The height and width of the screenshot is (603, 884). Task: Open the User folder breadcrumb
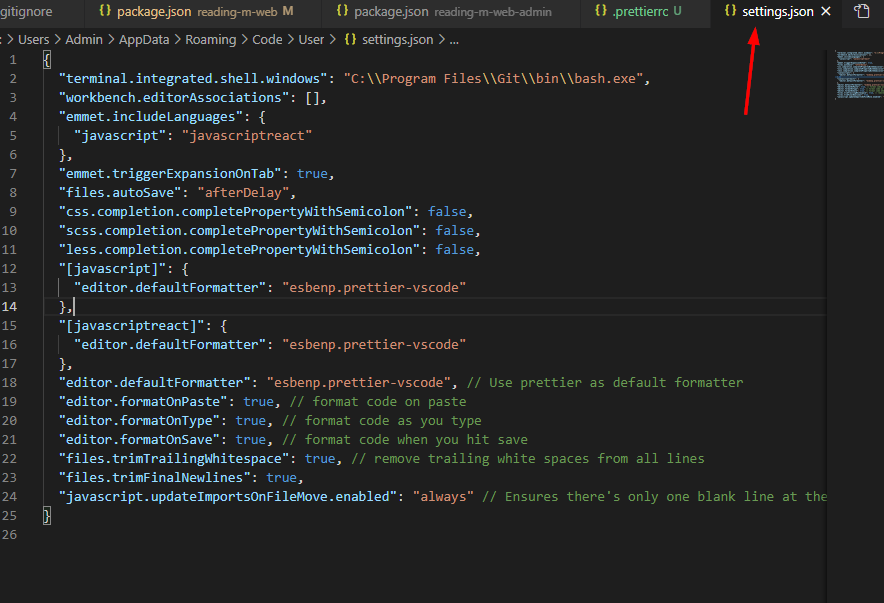click(x=312, y=40)
